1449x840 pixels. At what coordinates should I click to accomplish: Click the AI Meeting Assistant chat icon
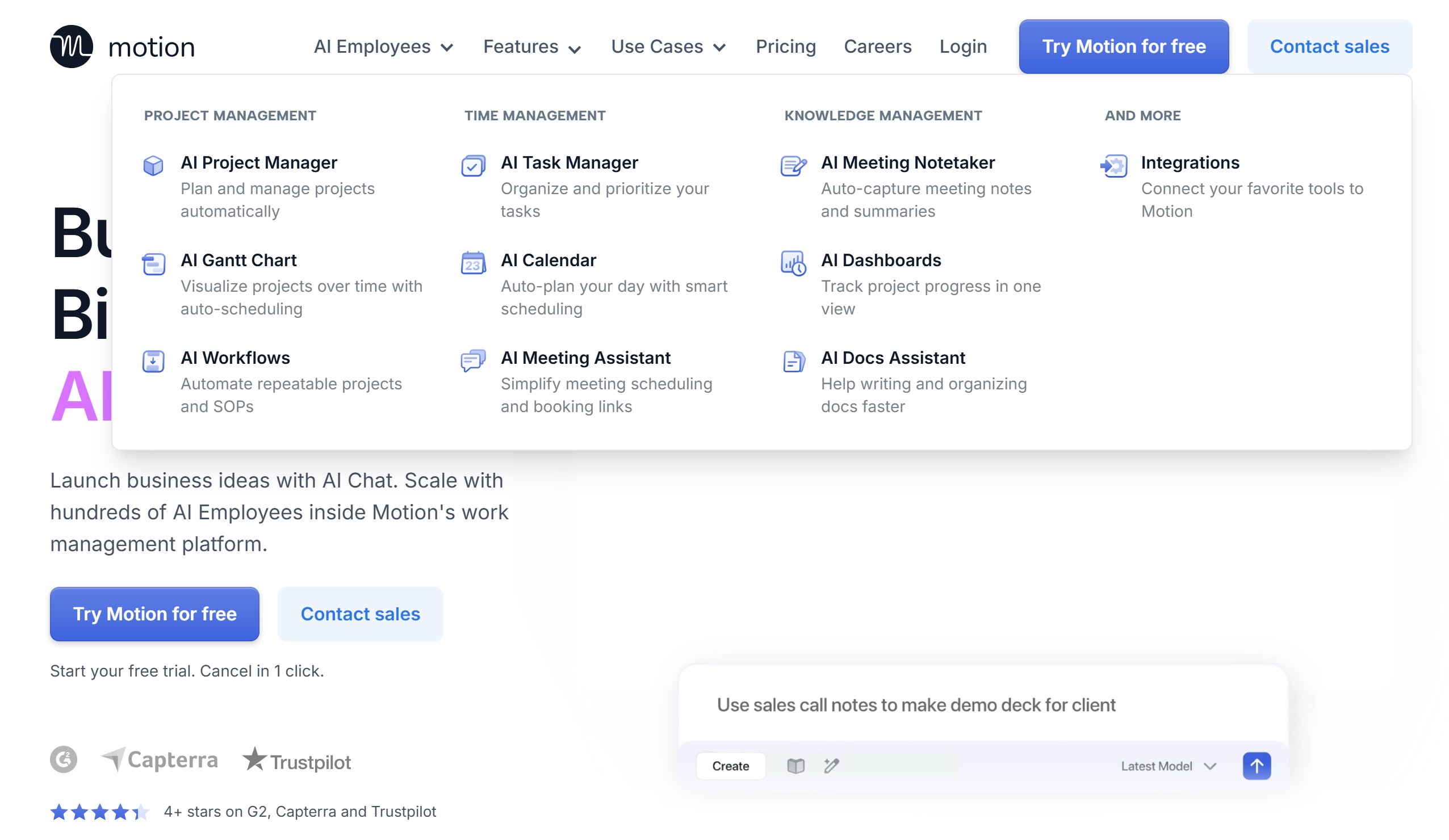[x=473, y=361]
